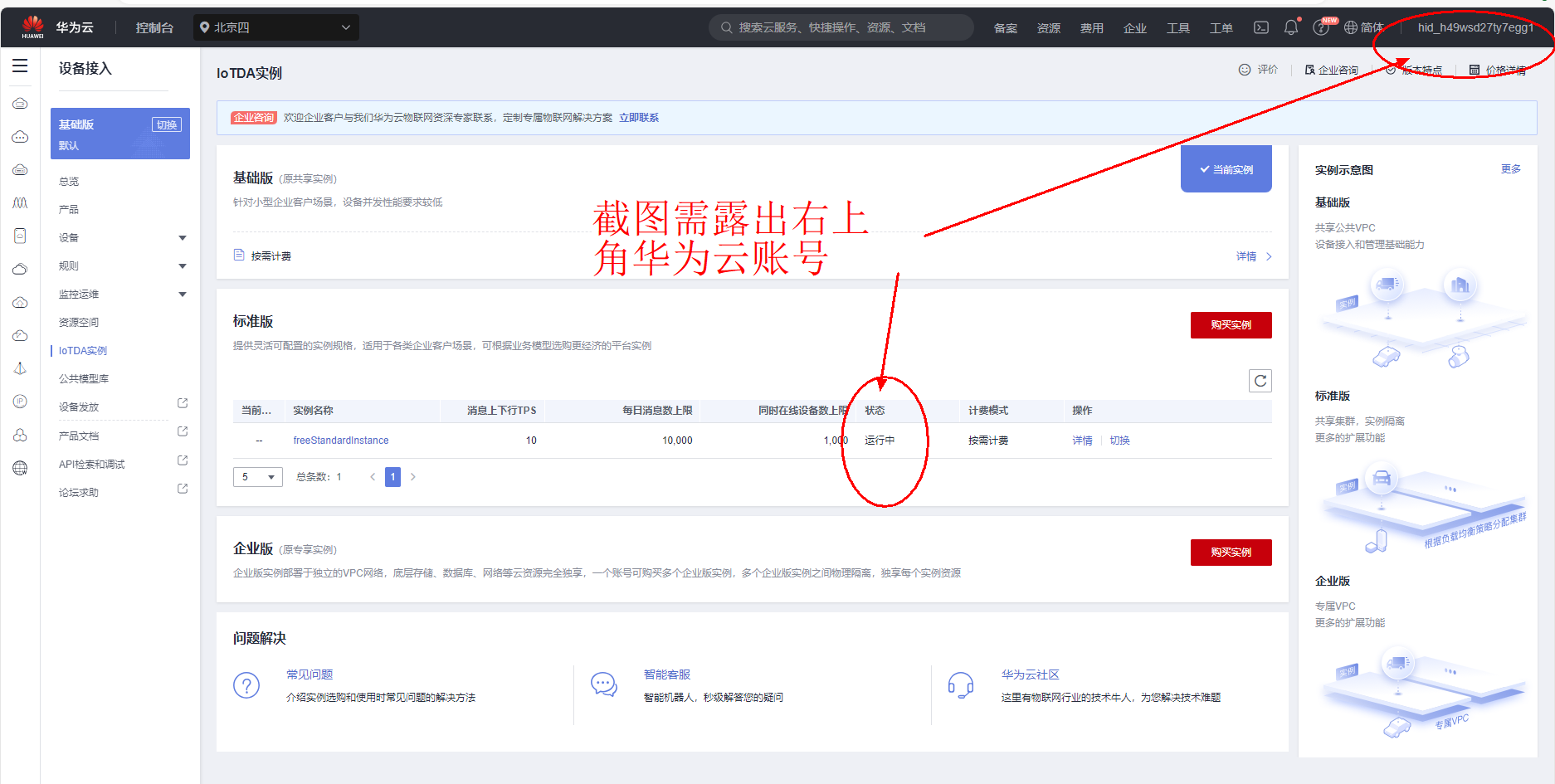This screenshot has width=1555, height=784.
Task: Click page number 1 in pagination
Action: point(392,477)
